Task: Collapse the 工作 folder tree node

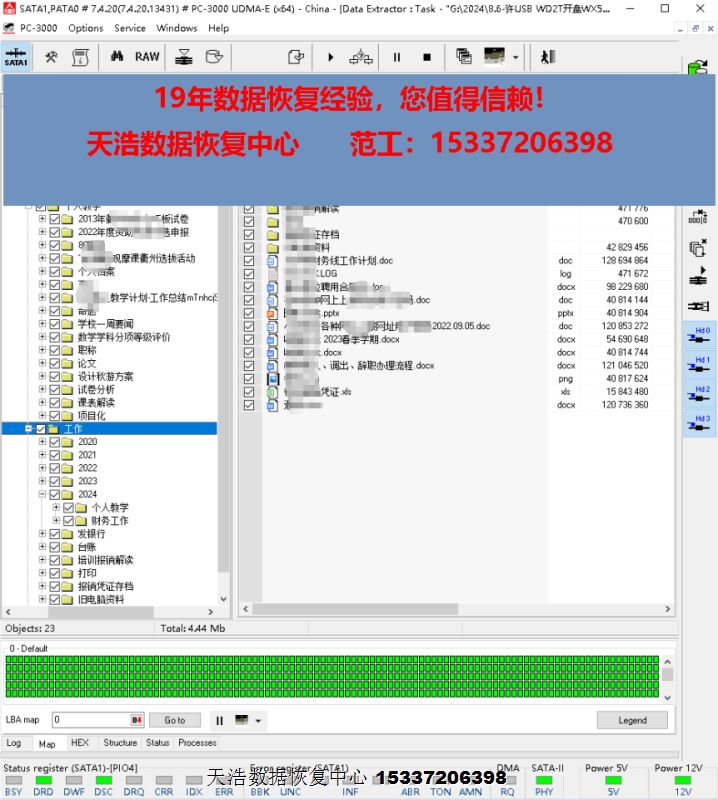Action: [29, 429]
